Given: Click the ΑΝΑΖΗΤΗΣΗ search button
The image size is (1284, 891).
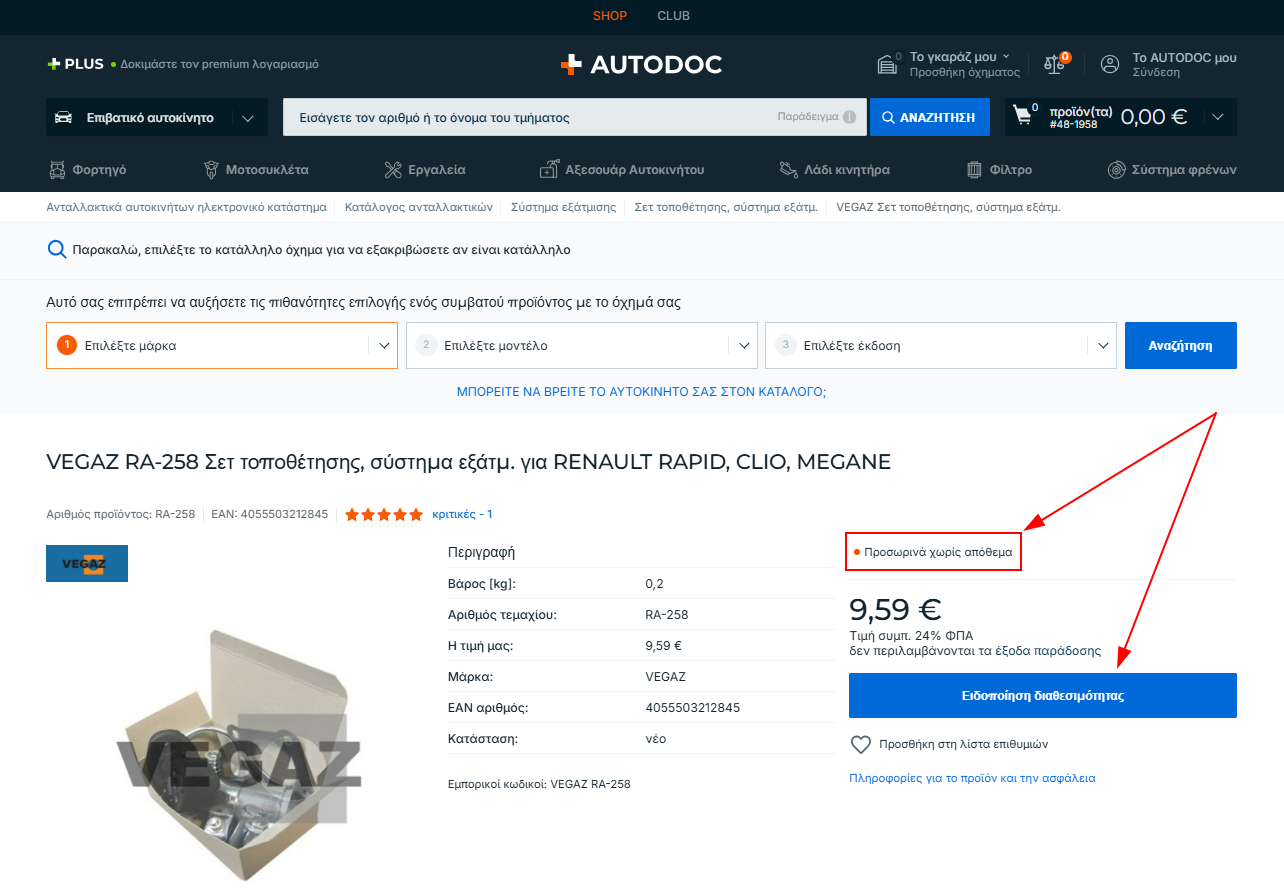Looking at the screenshot, I should (930, 117).
